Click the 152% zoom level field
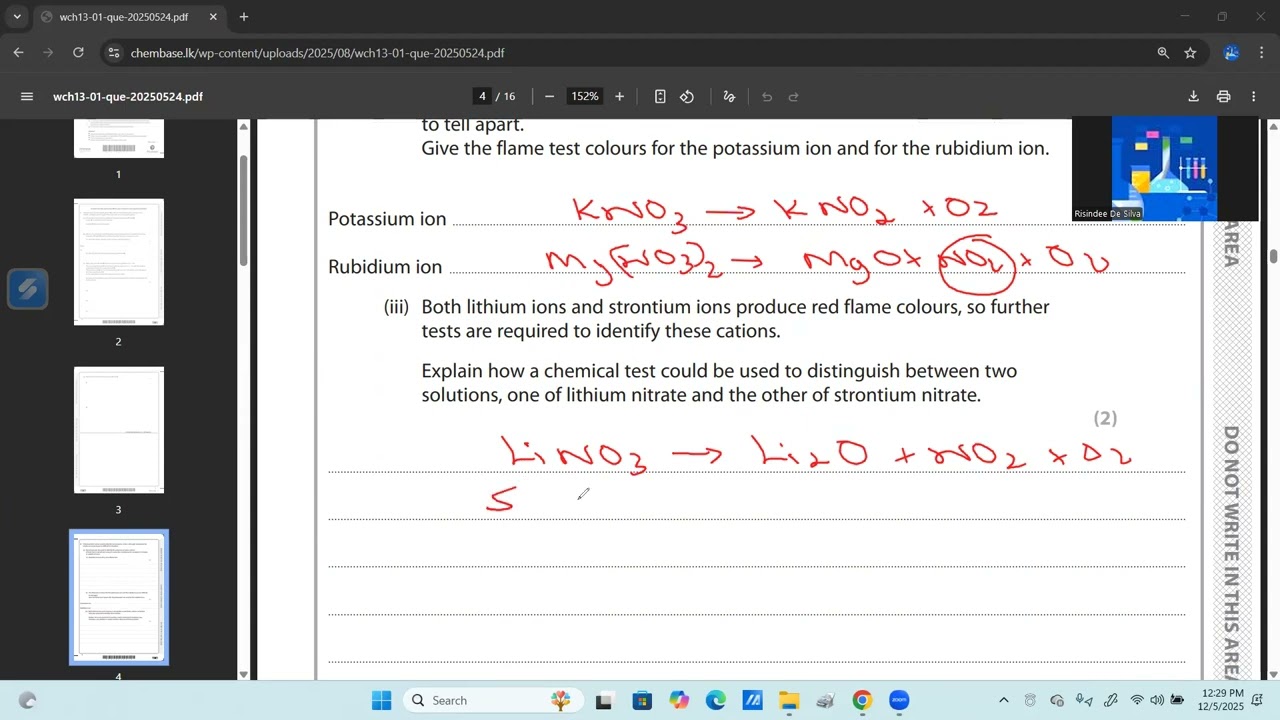The image size is (1280, 720). tap(584, 97)
